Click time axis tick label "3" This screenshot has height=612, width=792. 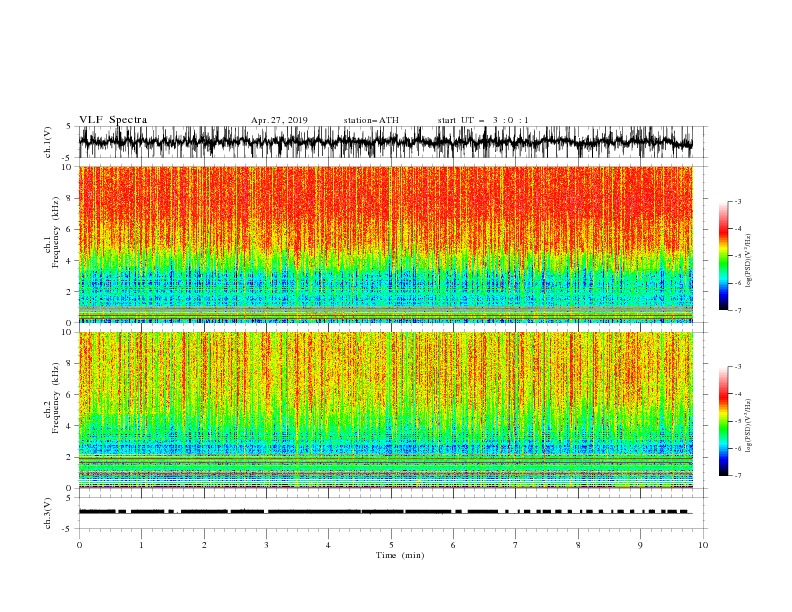click(x=266, y=545)
